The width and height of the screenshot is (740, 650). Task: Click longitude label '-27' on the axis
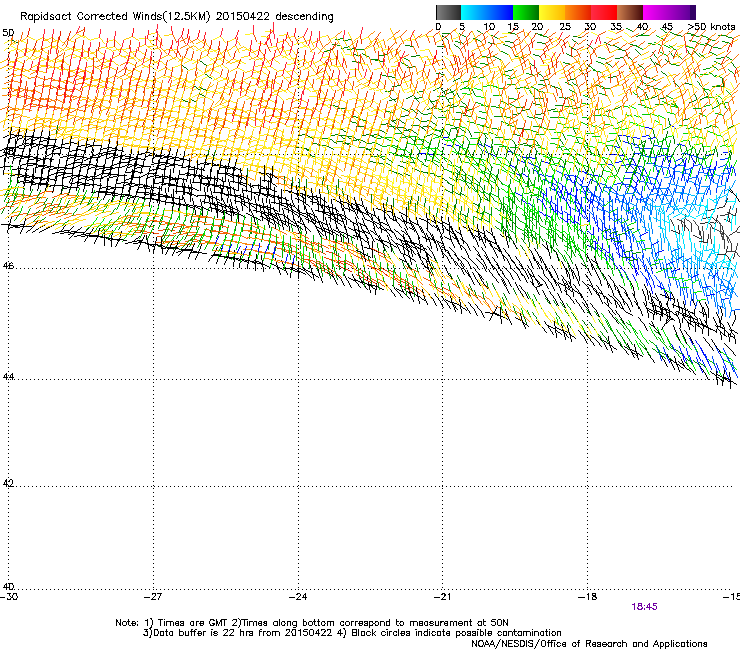tap(153, 597)
